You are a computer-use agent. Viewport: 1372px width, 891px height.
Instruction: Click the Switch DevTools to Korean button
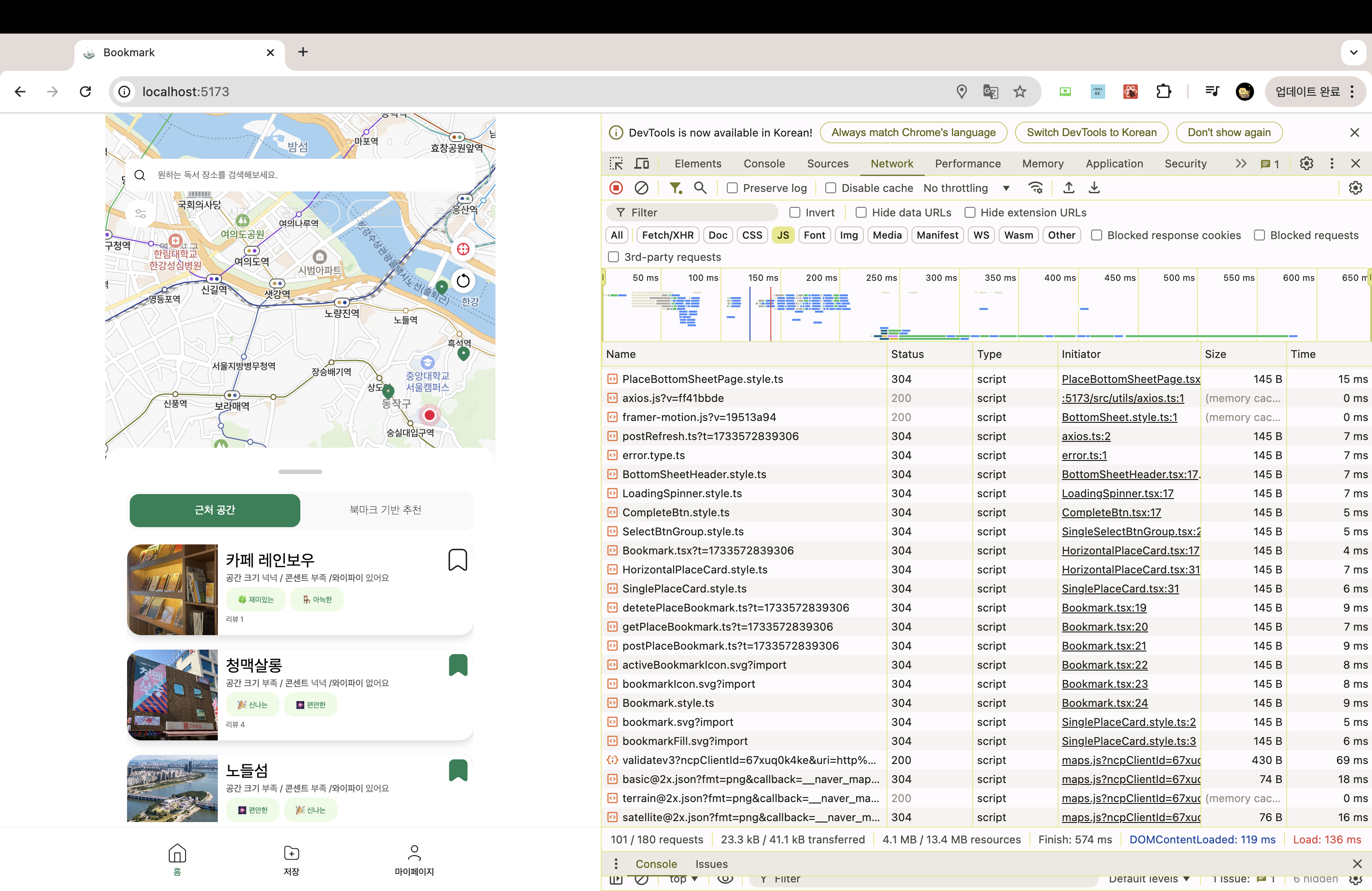[x=1091, y=132]
